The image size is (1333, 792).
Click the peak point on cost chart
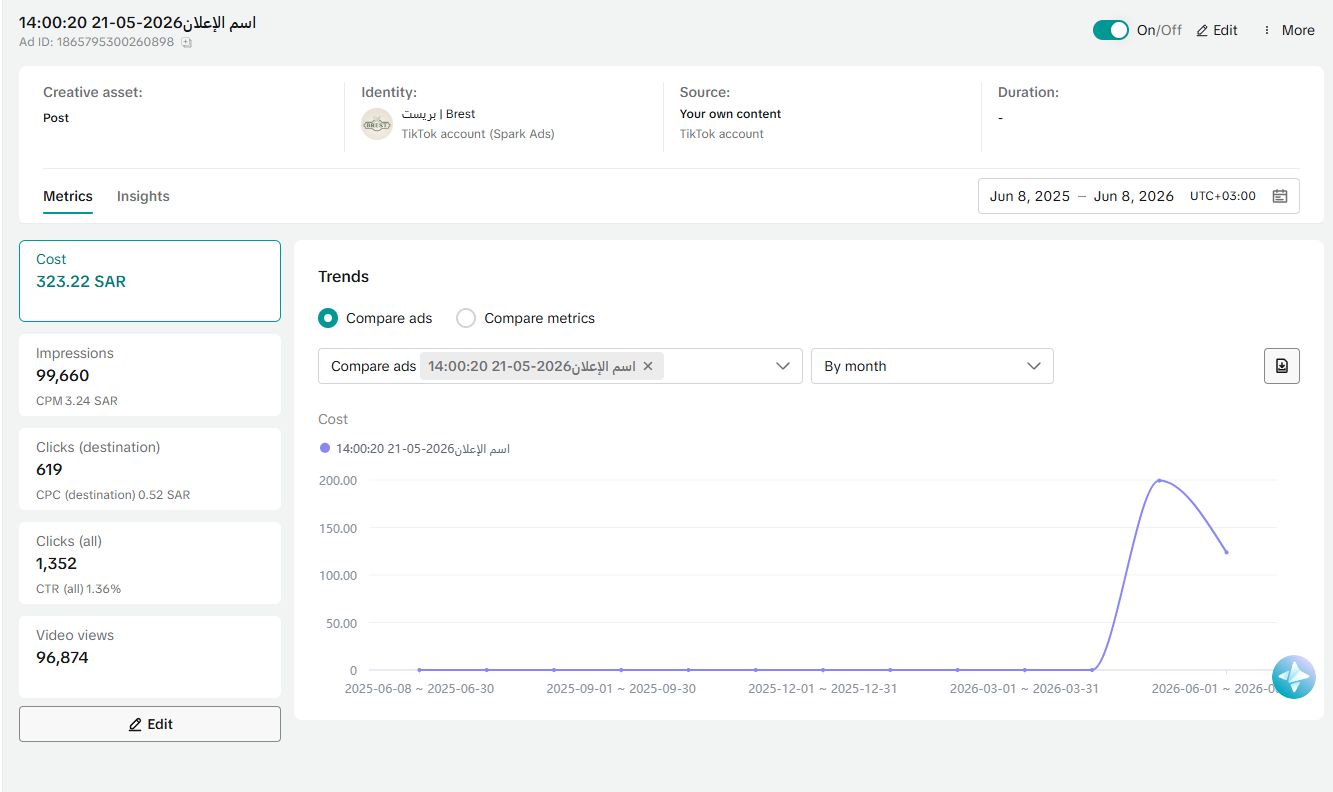[1159, 480]
